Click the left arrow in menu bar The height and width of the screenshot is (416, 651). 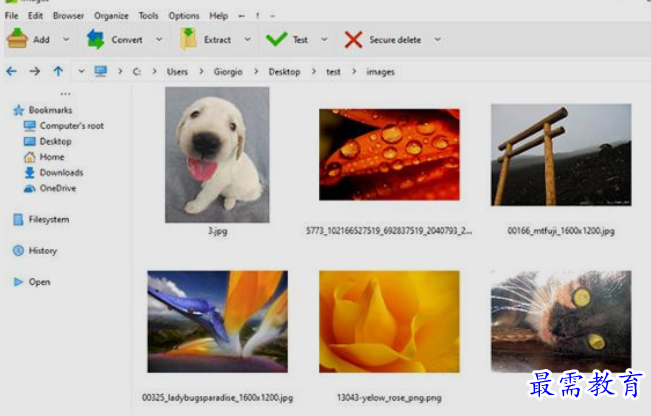coord(242,16)
